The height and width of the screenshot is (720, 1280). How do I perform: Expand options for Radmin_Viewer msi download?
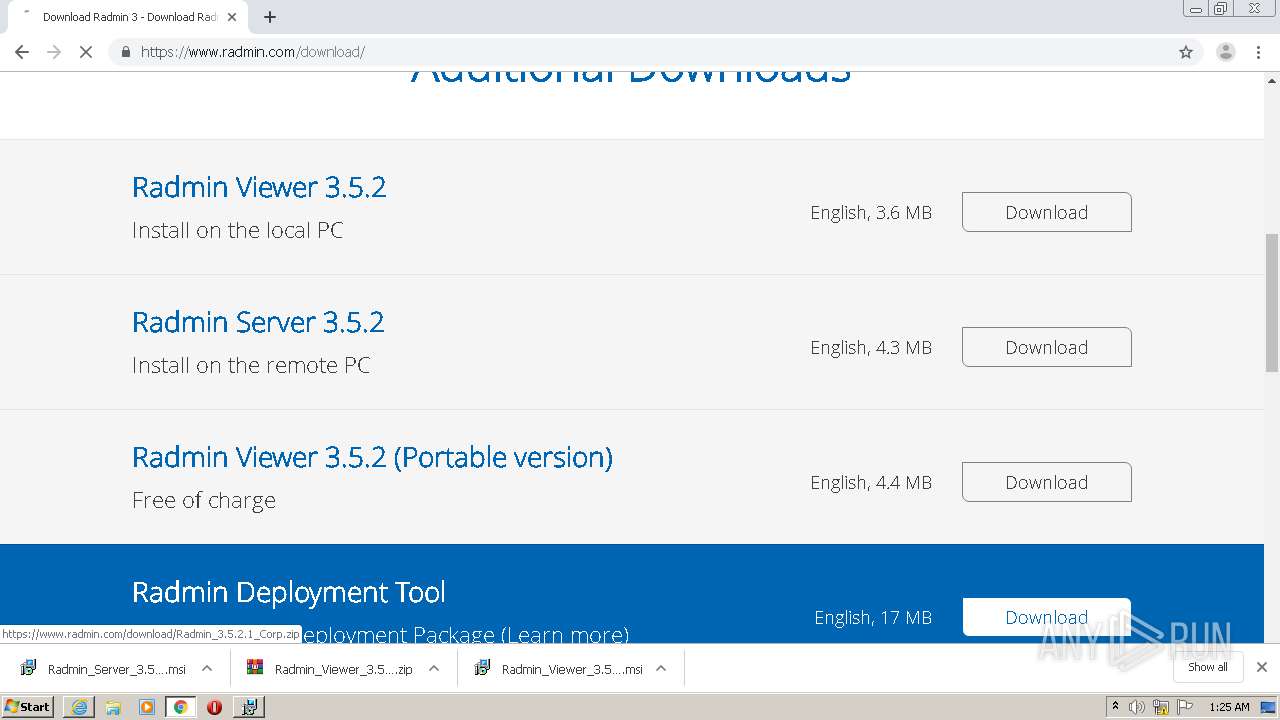click(x=661, y=669)
